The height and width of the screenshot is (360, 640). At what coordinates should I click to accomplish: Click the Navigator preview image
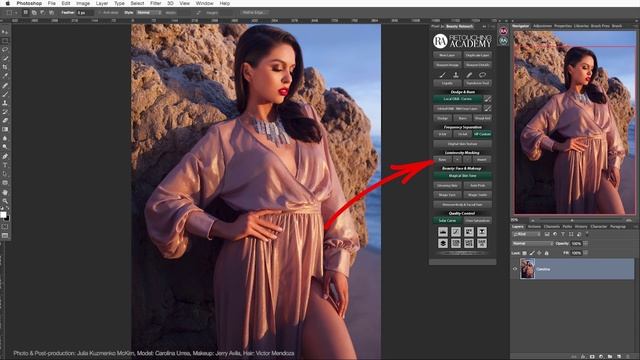(574, 122)
